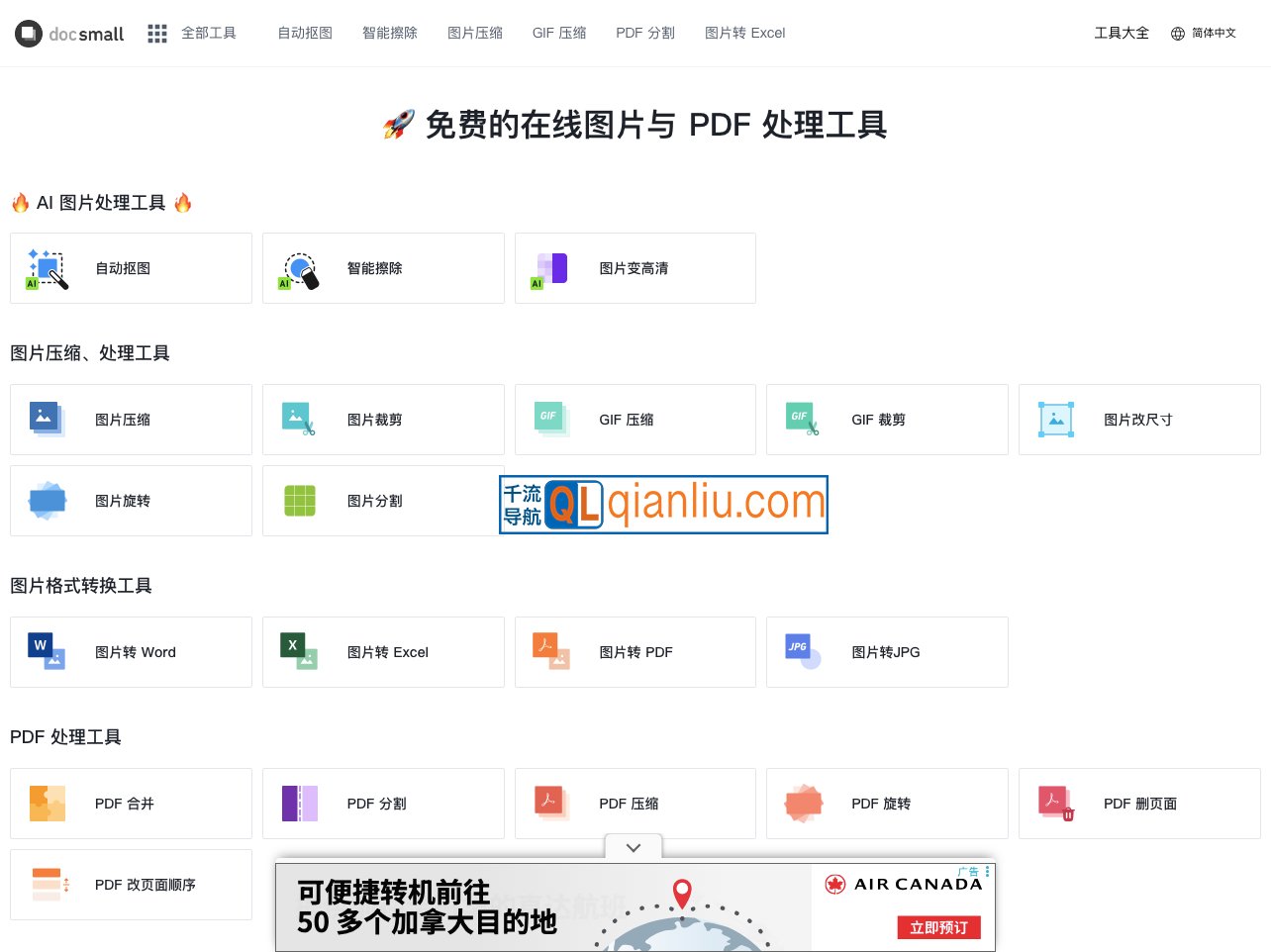Open the 图片改尺寸 resize tool card
1271x952 pixels.
tap(1138, 420)
